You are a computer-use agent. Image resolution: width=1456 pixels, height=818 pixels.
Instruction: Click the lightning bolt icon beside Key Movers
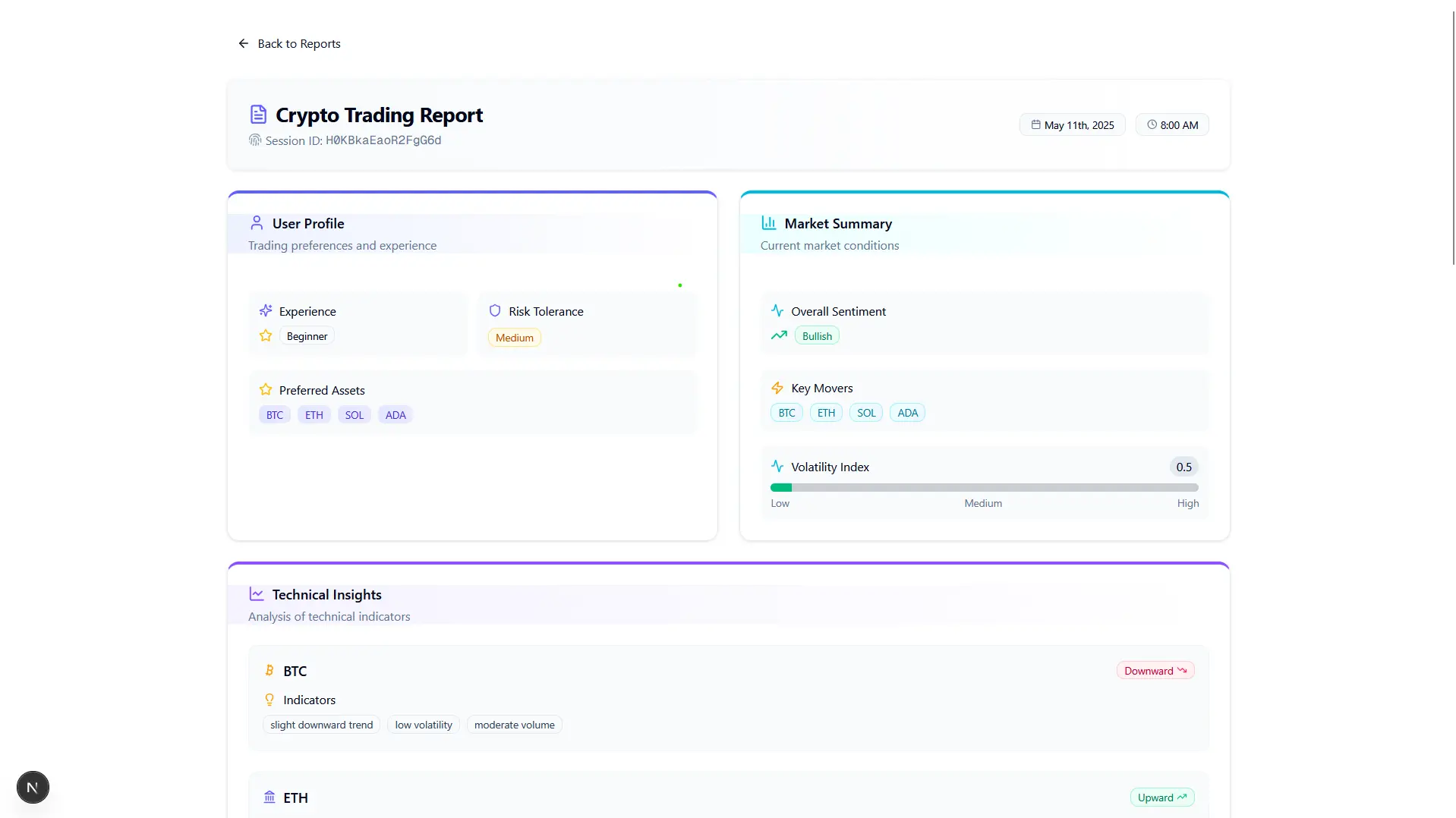(x=777, y=388)
